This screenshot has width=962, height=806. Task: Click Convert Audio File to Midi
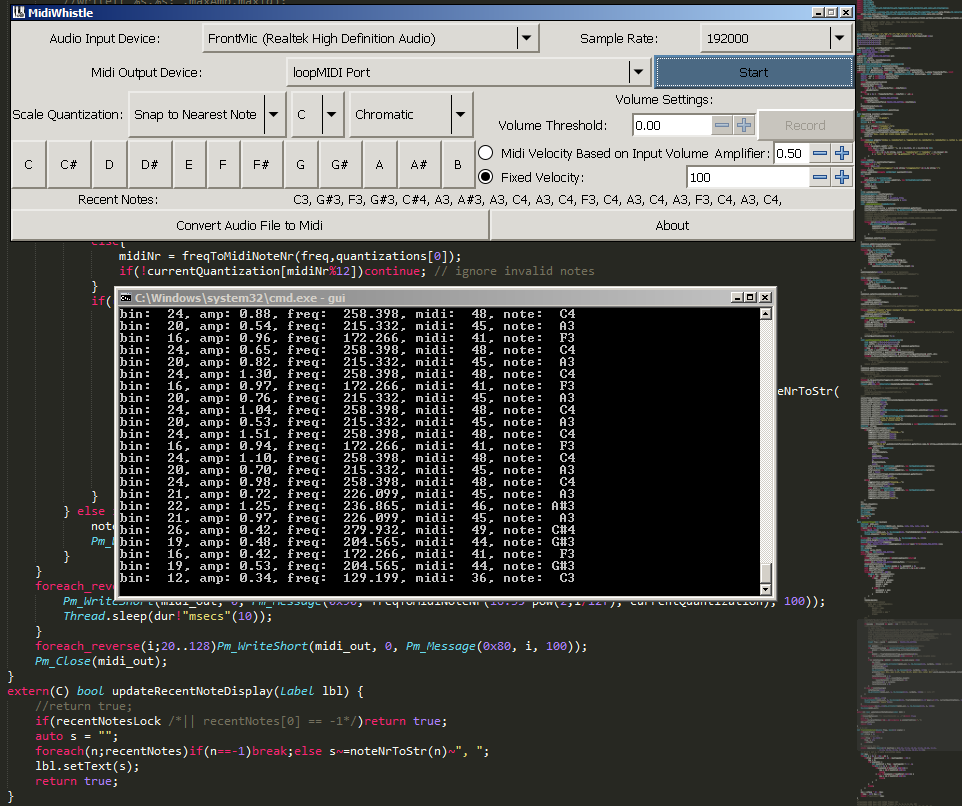(x=249, y=226)
